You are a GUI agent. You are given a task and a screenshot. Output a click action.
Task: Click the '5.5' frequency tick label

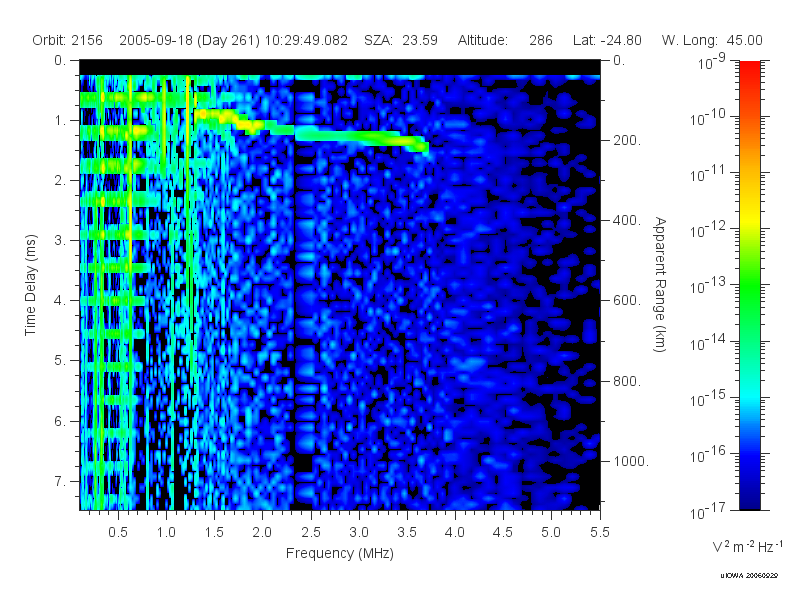tap(599, 532)
